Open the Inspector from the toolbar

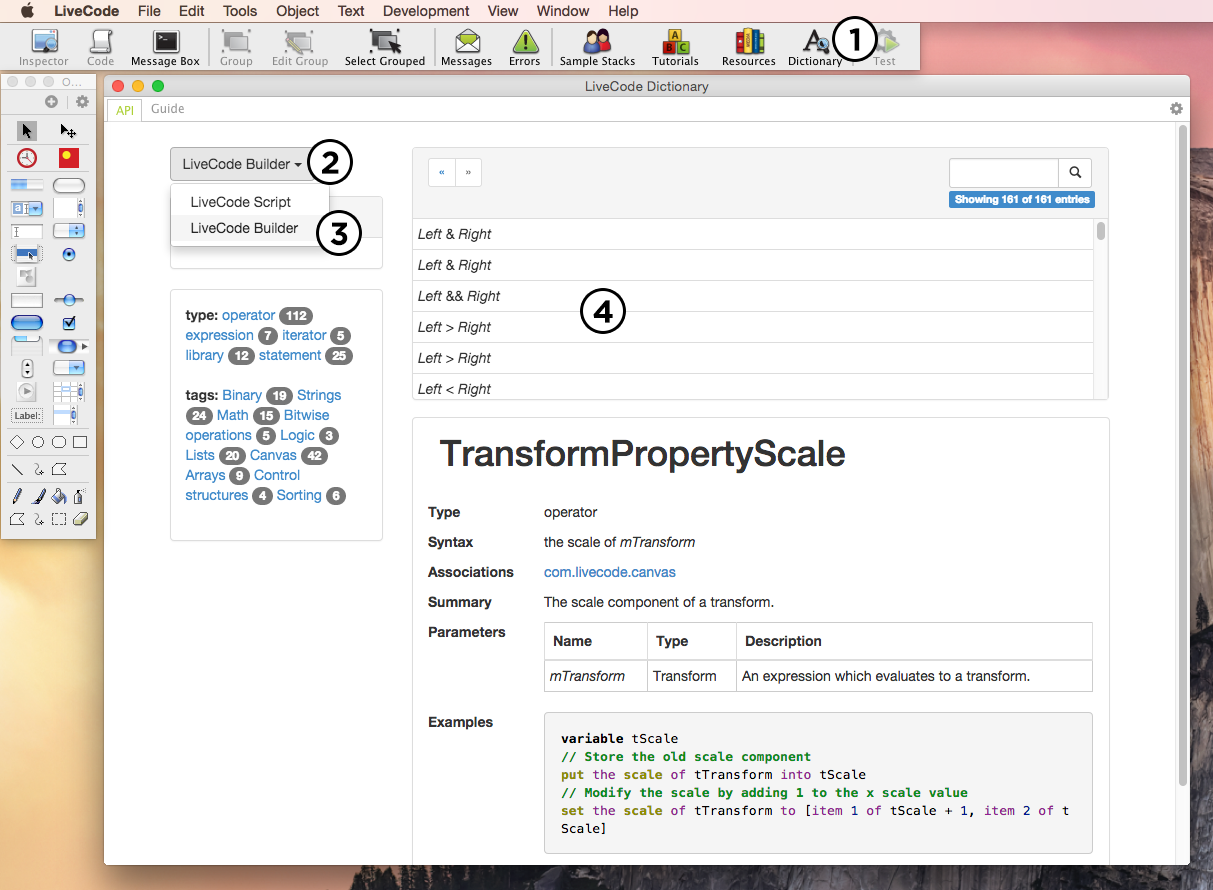click(44, 43)
